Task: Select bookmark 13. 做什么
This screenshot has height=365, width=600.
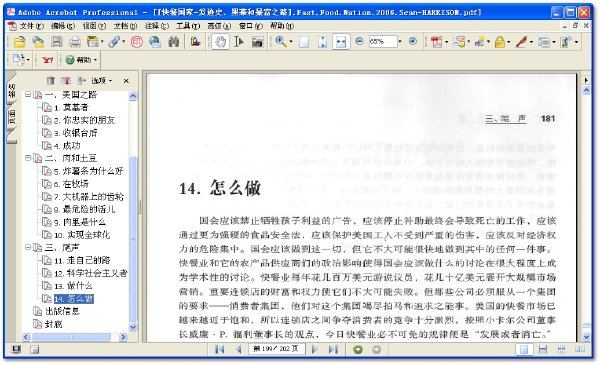Action: (73, 286)
